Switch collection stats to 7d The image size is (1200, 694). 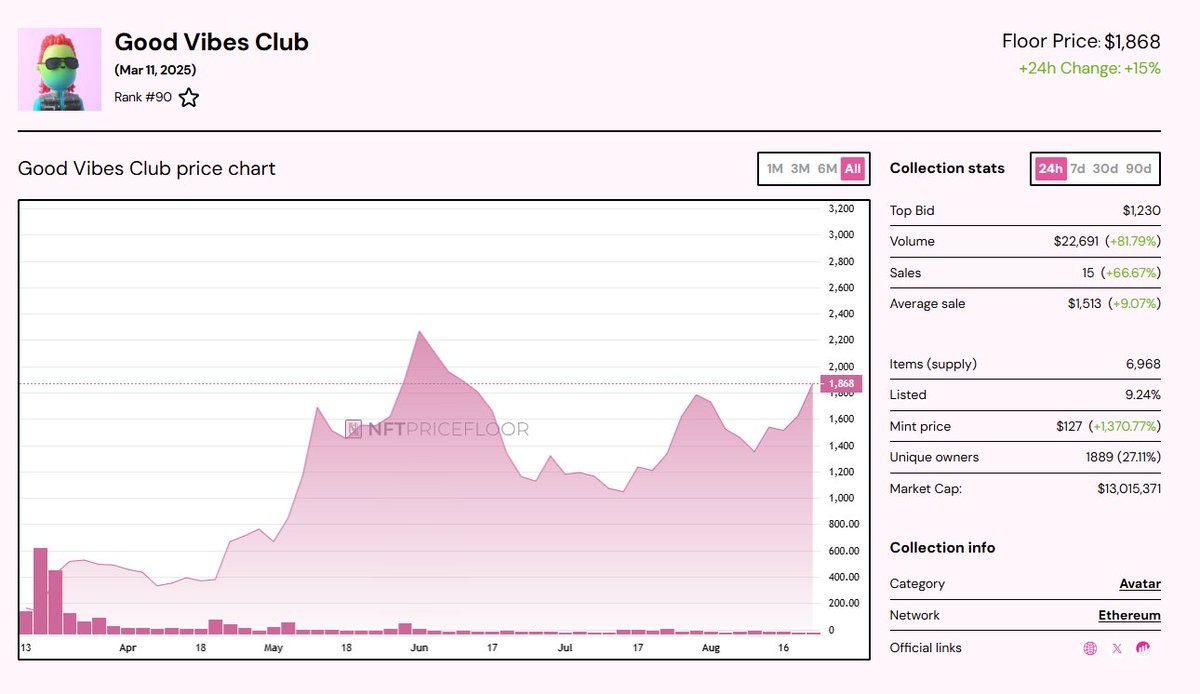tap(1078, 169)
